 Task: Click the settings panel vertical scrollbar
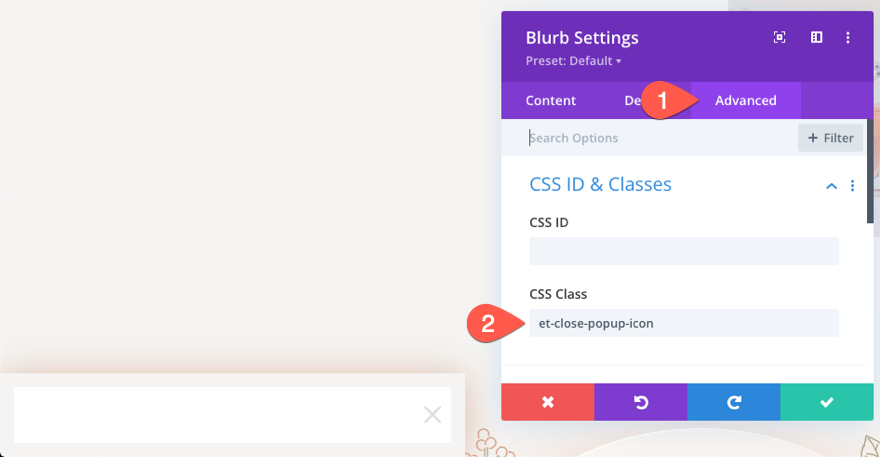870,171
